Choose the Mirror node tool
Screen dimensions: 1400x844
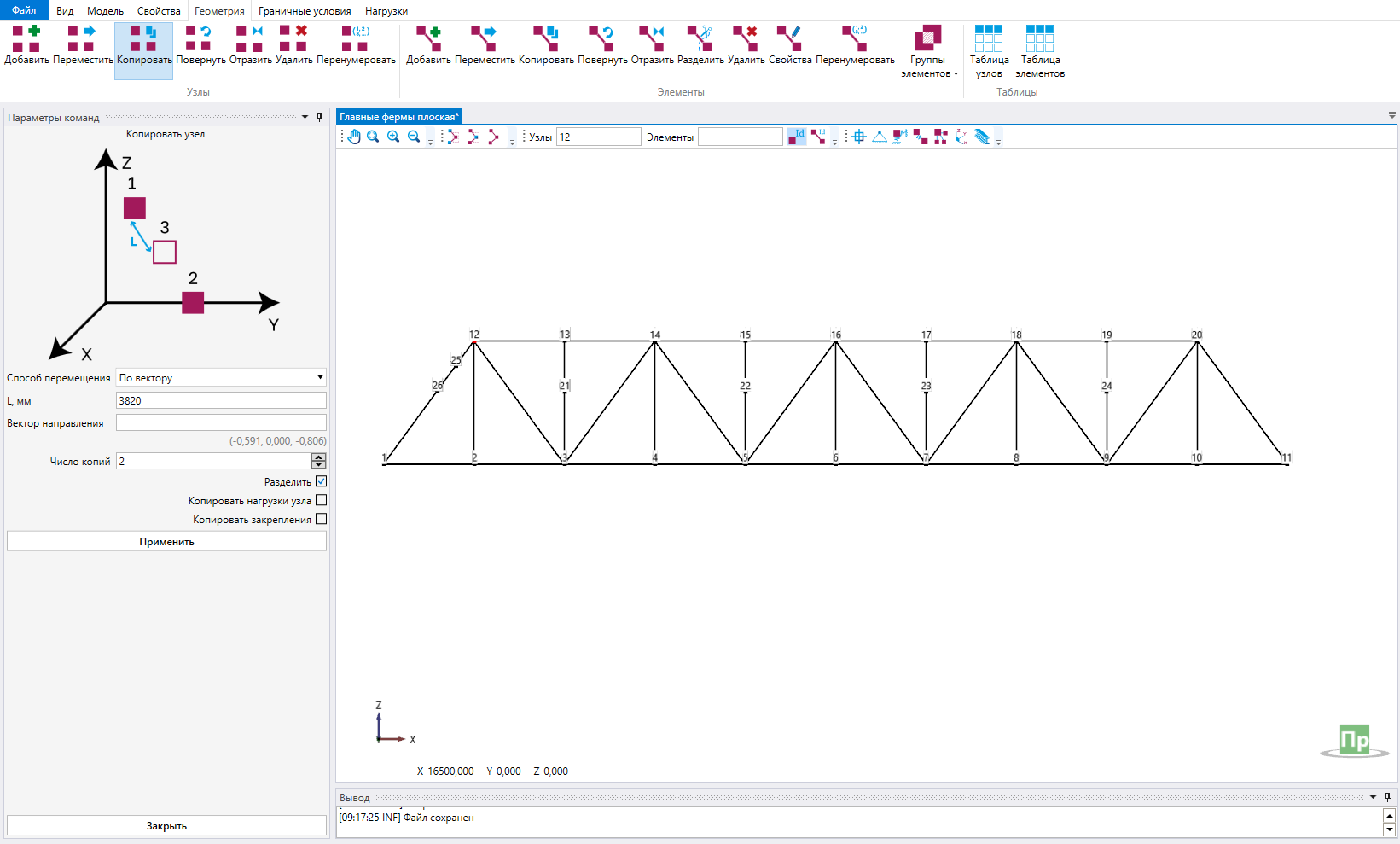[x=250, y=45]
